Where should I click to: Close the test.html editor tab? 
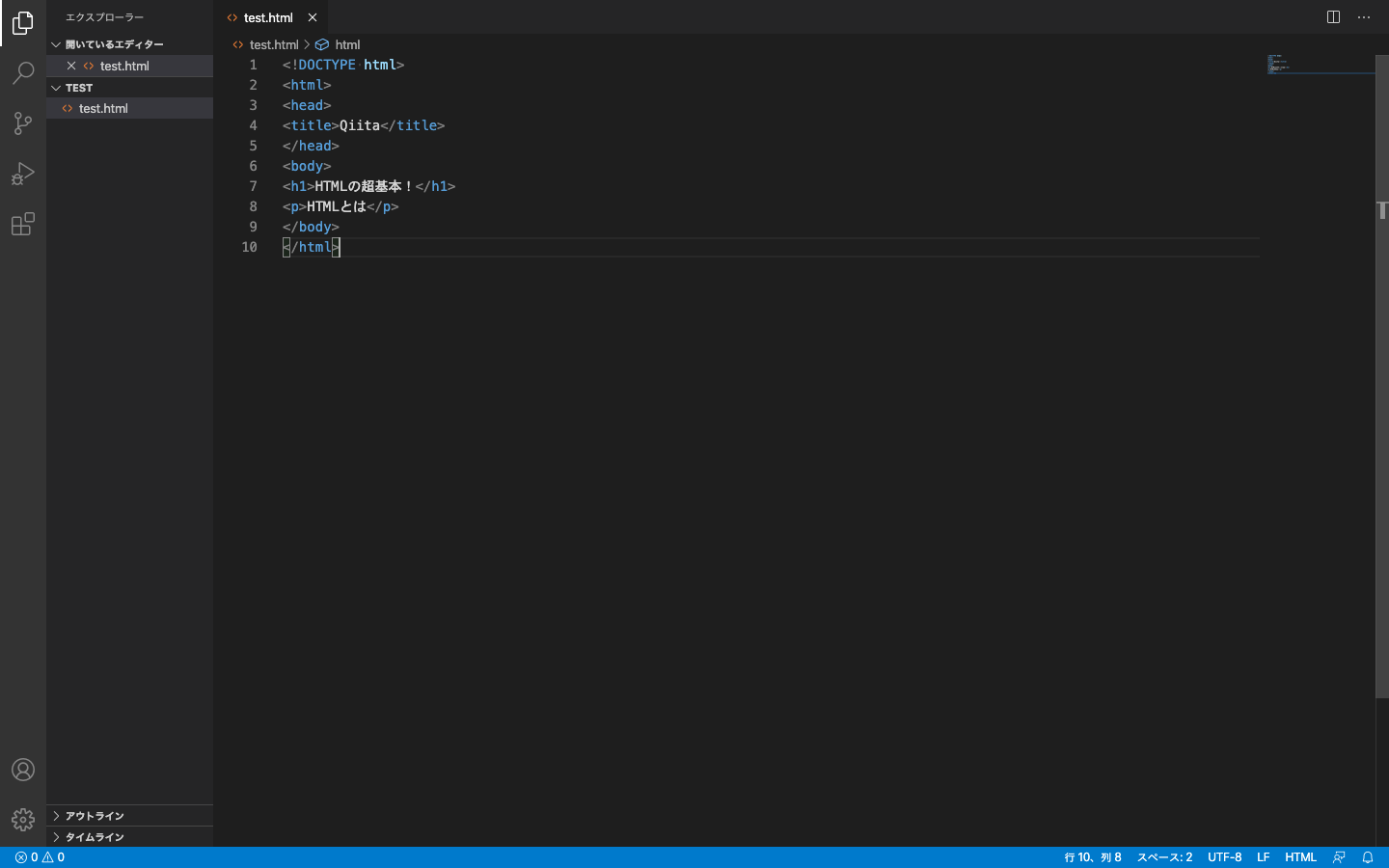(x=313, y=17)
